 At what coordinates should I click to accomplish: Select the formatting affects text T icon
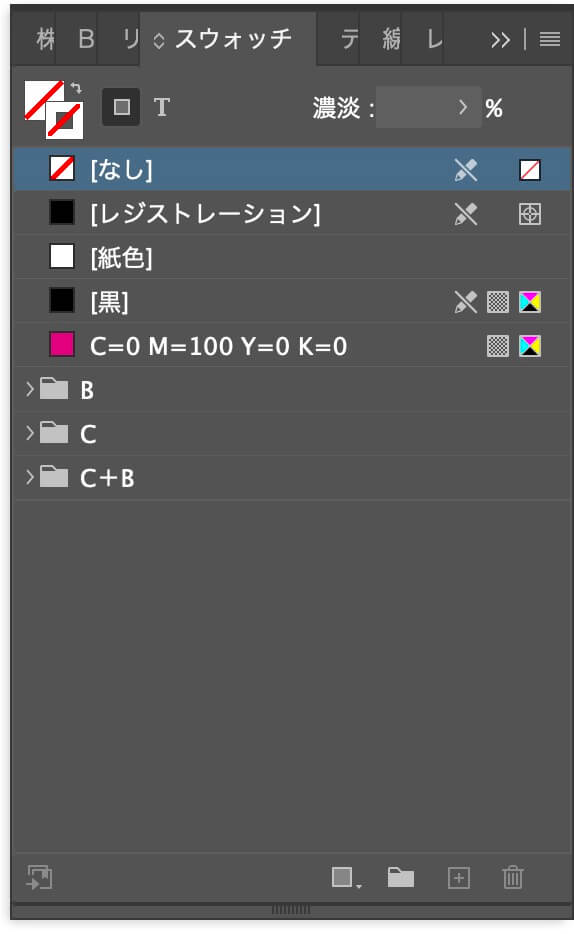tap(161, 108)
